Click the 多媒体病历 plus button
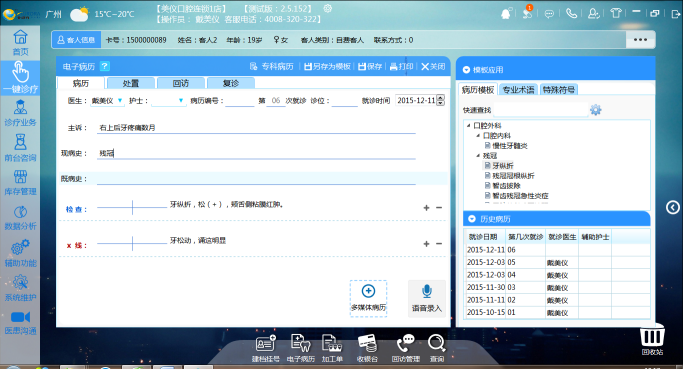The image size is (683, 369). [369, 298]
